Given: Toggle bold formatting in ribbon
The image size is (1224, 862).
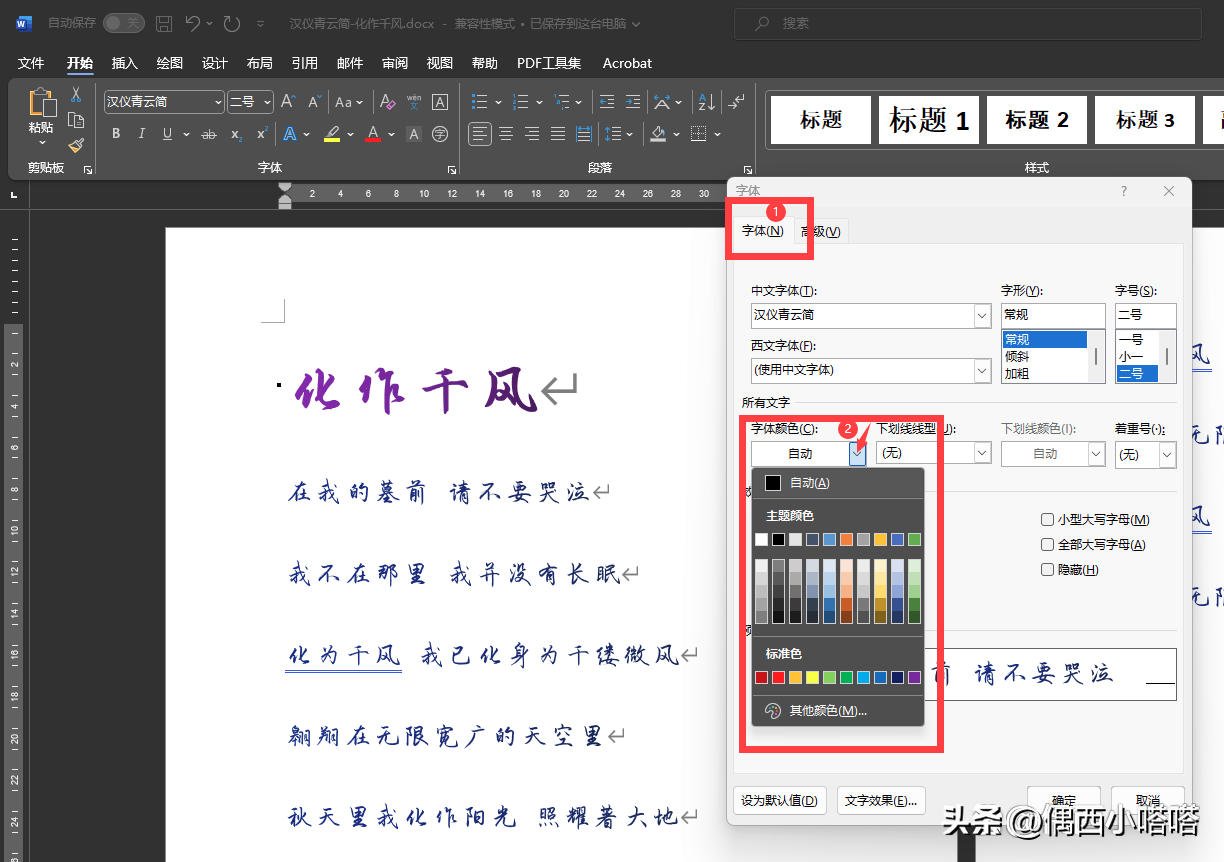Looking at the screenshot, I should coord(116,134).
